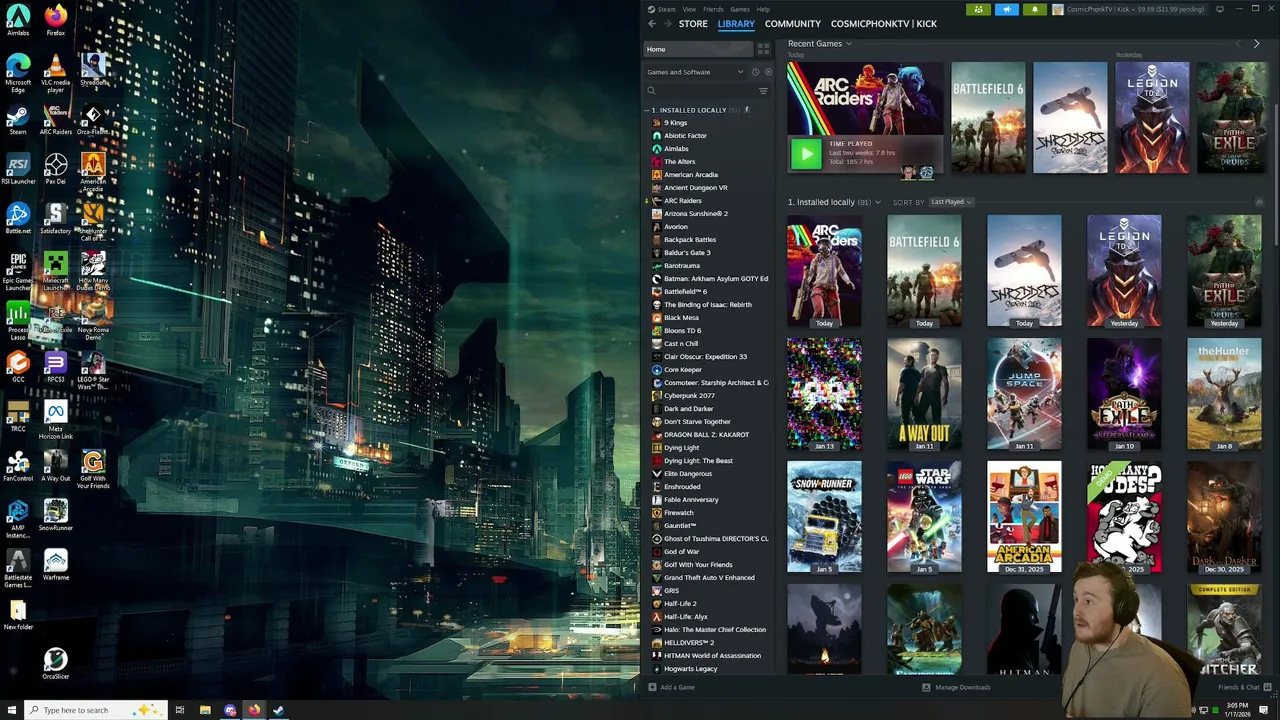Screen dimensions: 1280x720
Task: Expand Recent Games shelf dropdown
Action: click(849, 44)
